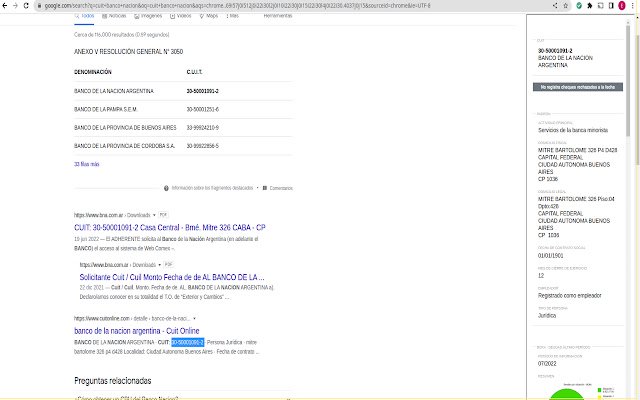Go back to the previous page
This screenshot has width=640, height=400.
pyautogui.click(x=5, y=6)
